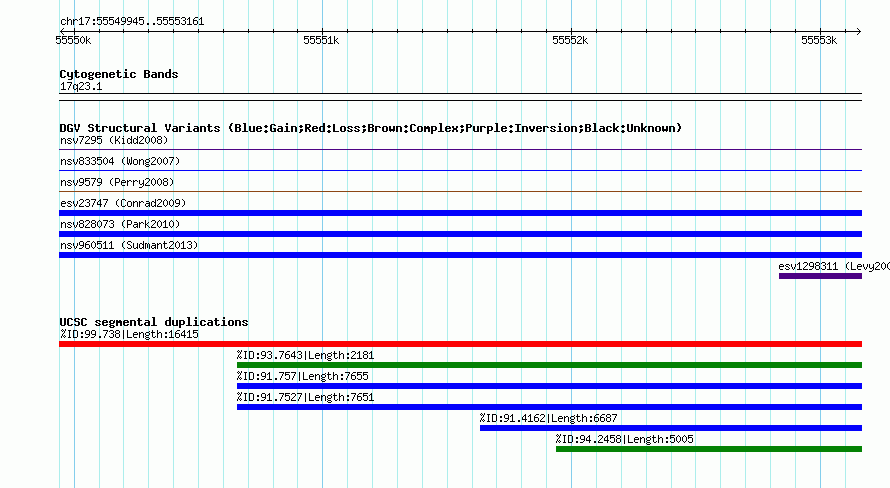
Task: Click the %ID:91.7527|Length:7651 label
Action: 305,397
